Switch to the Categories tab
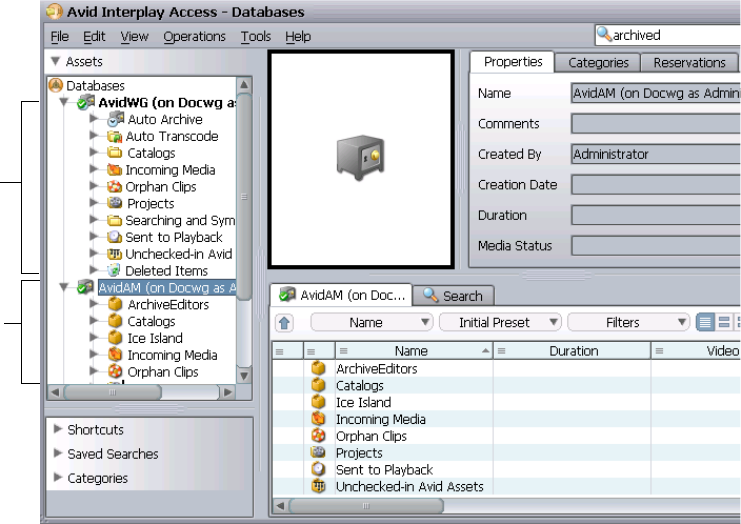 [x=598, y=62]
